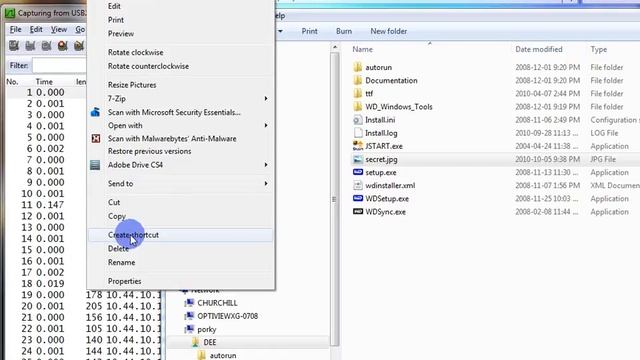Click the wdinstaller.xml file icon

point(358,186)
